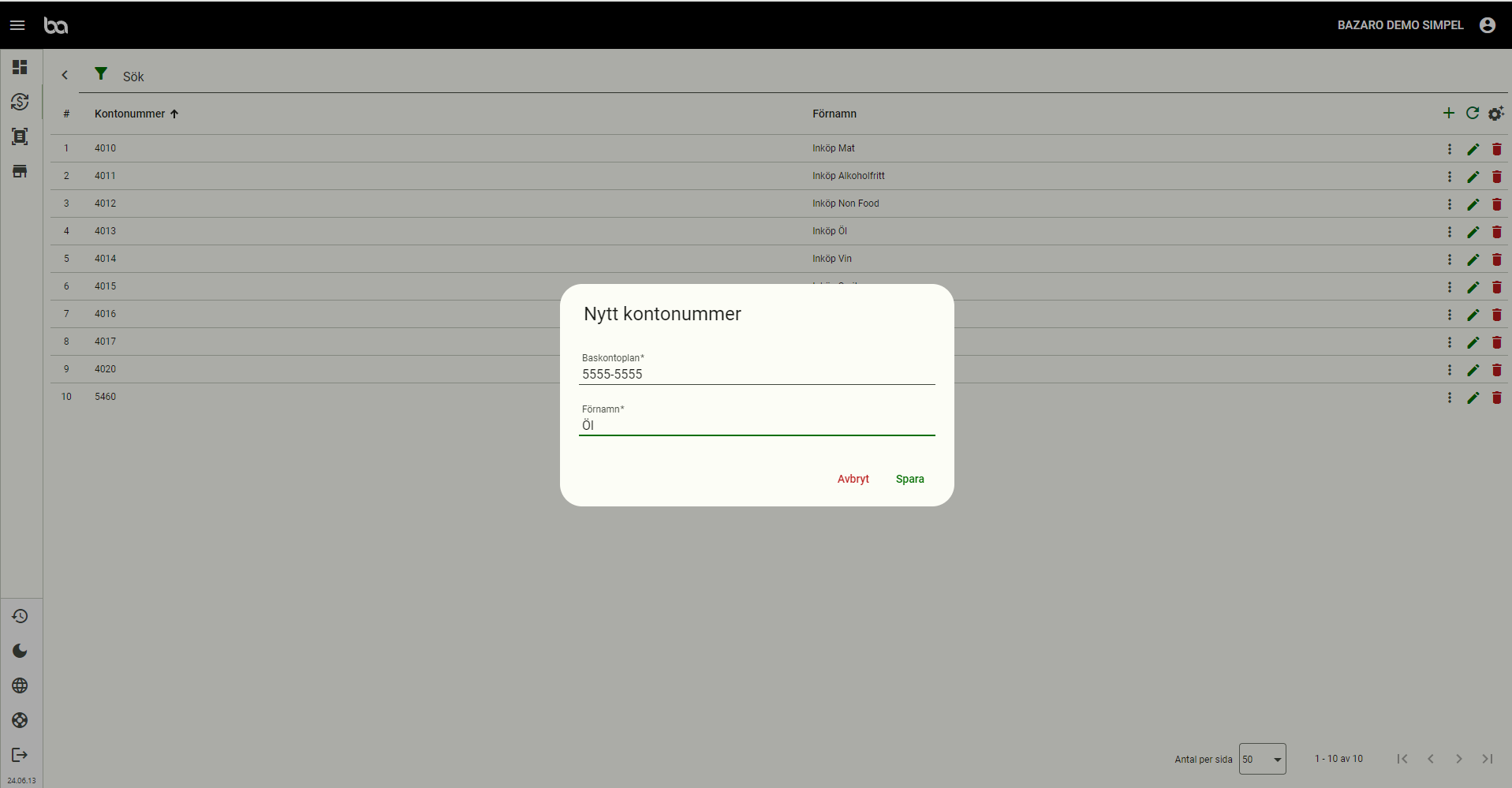Image resolution: width=1512 pixels, height=788 pixels.
Task: Focus the Sök search field
Action: click(x=812, y=77)
